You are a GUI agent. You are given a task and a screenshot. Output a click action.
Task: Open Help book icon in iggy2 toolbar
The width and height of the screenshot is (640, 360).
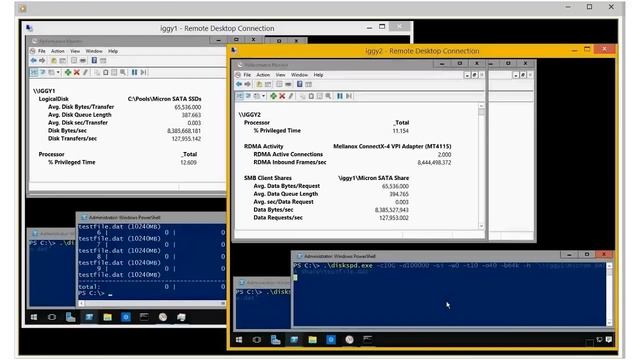300,84
